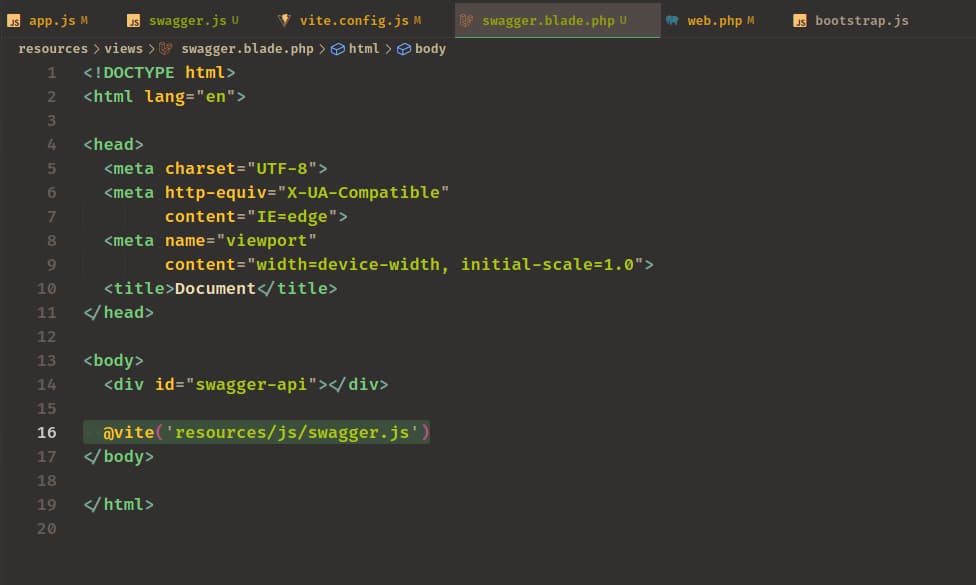The image size is (976, 585).
Task: Switch to the bootstrap.js tab
Action: pos(861,21)
